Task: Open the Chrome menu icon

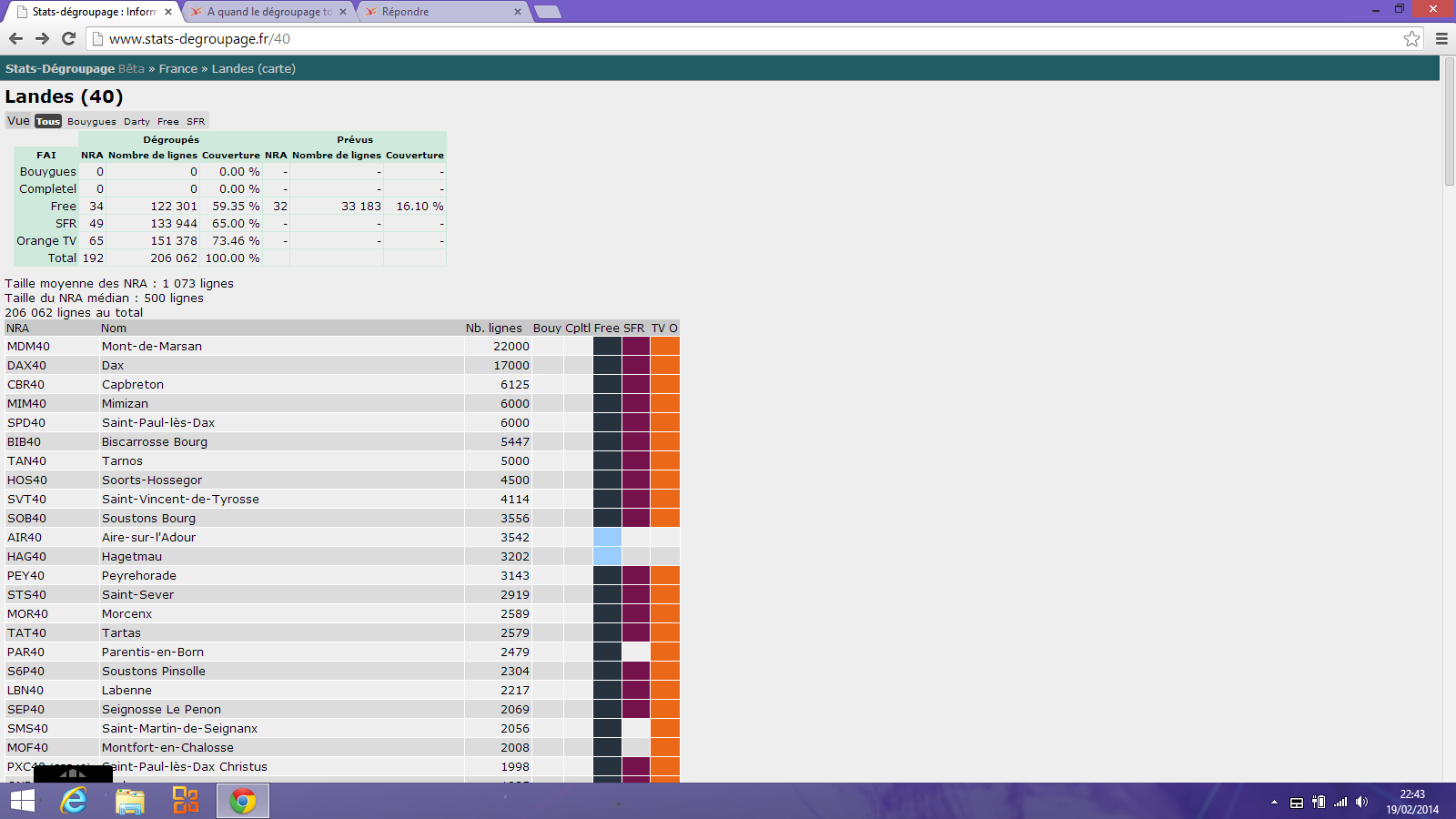Action: (1441, 38)
